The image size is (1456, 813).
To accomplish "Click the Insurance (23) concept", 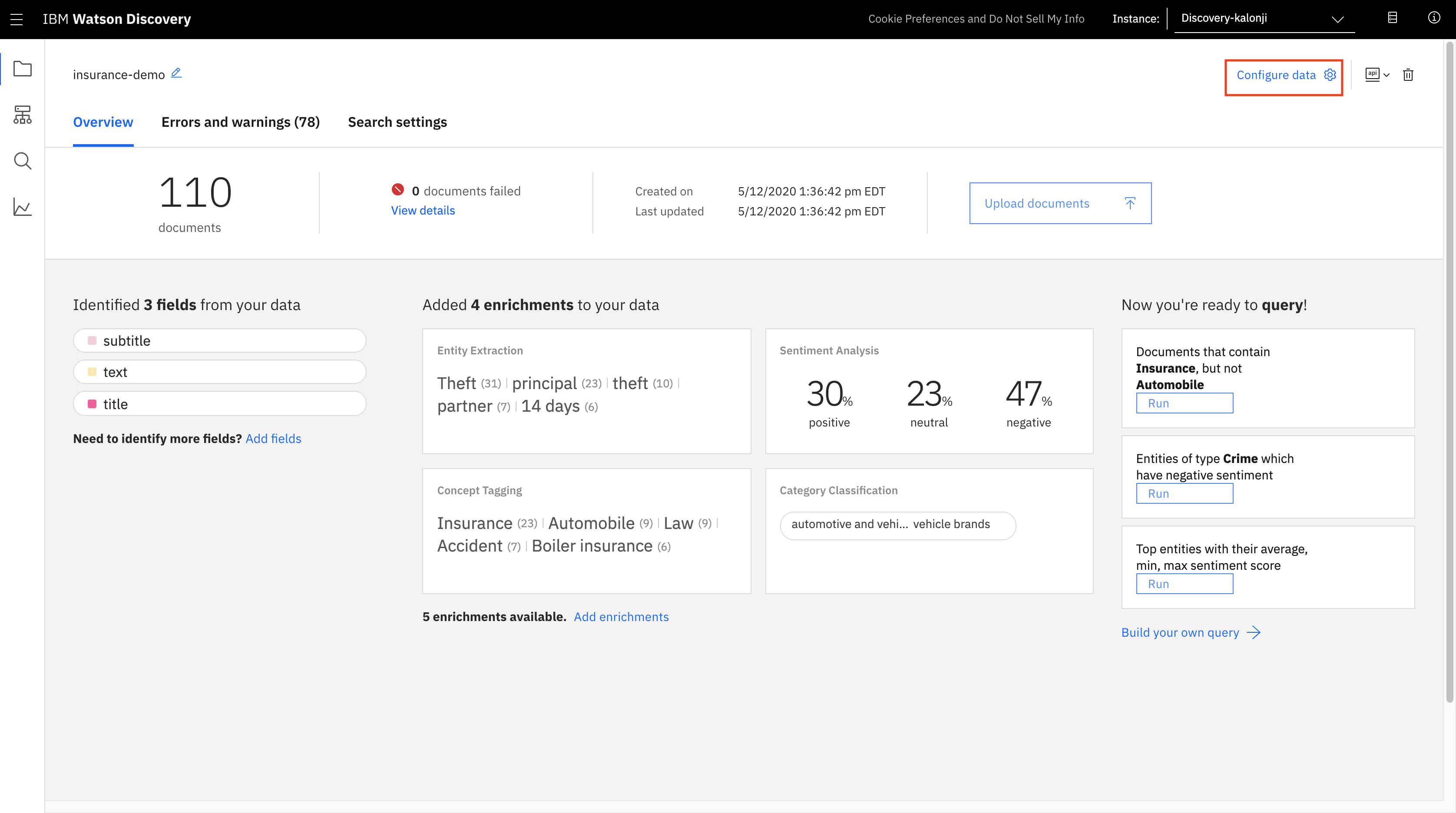I will click(x=486, y=523).
